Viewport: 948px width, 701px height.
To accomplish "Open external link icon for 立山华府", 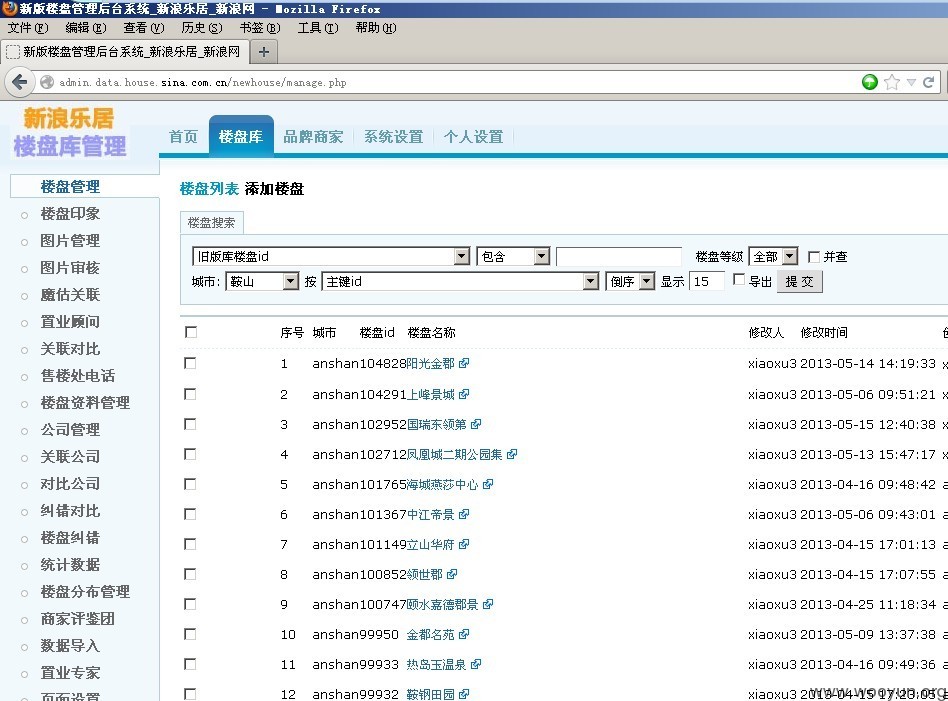I will 464,544.
